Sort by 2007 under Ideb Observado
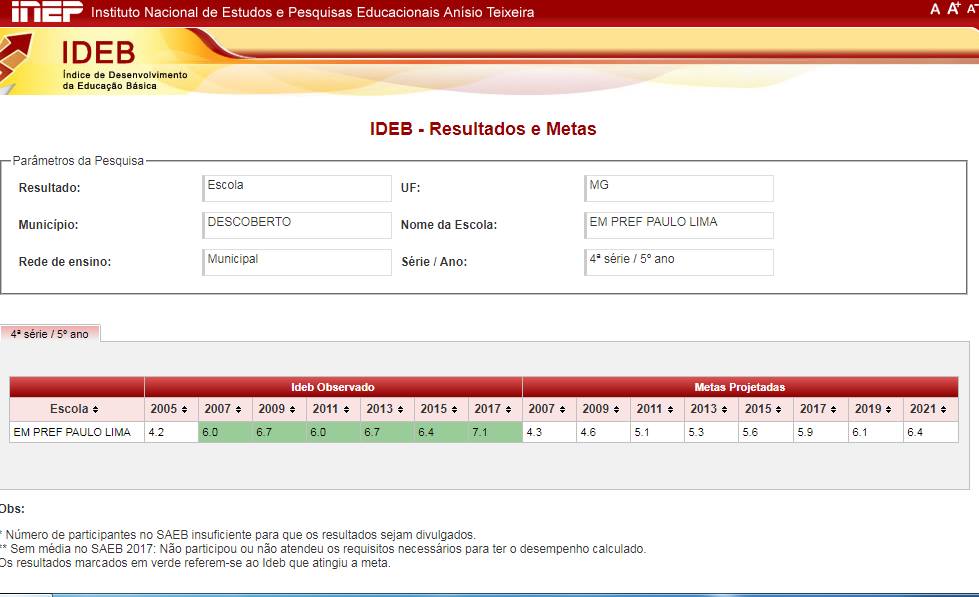 pyautogui.click(x=225, y=409)
